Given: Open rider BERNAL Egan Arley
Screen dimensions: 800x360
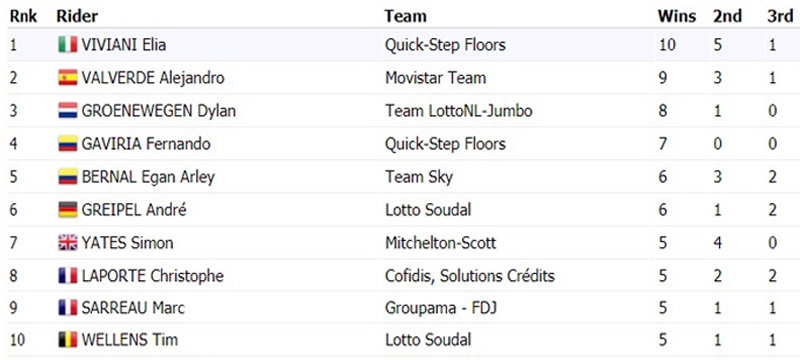Looking at the screenshot, I should coord(148,177).
